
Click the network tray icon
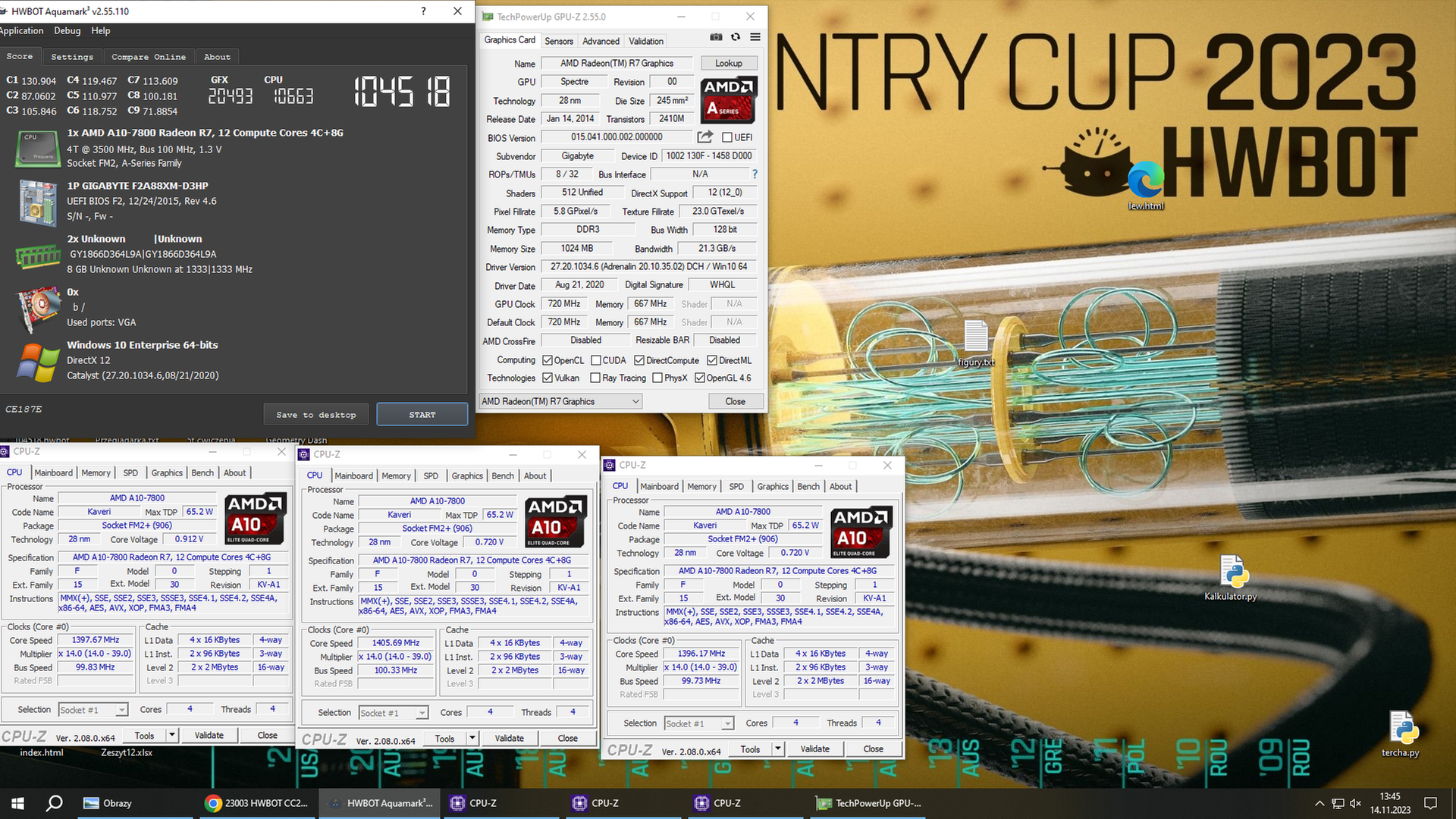[1338, 803]
